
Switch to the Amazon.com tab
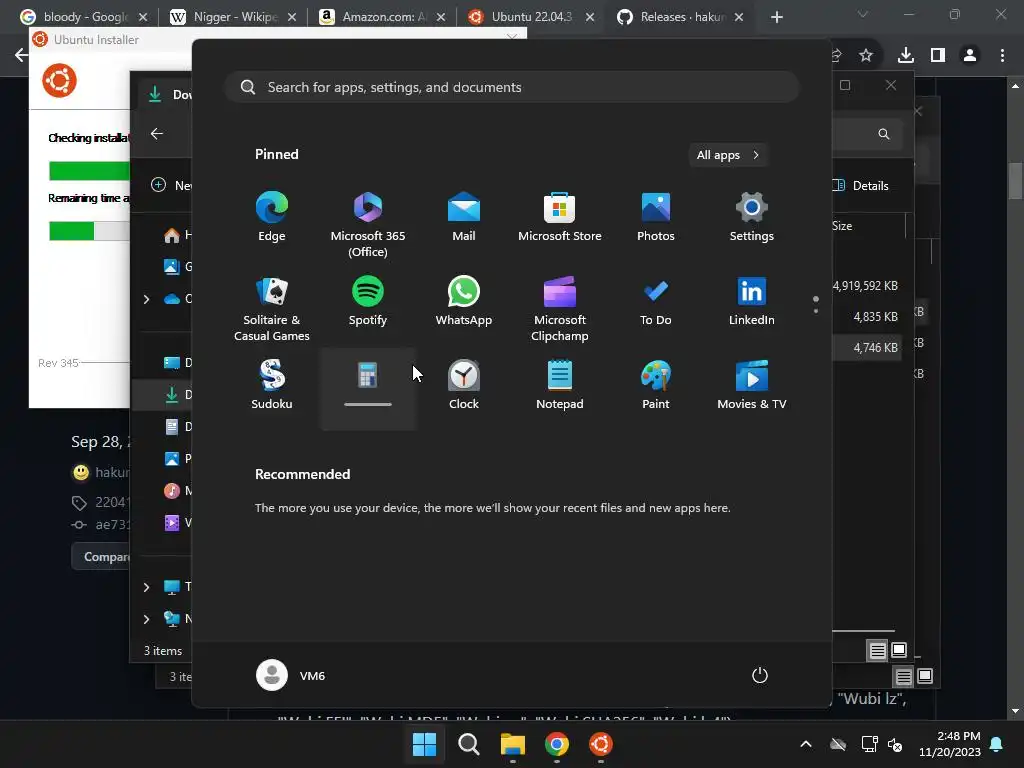point(381,17)
